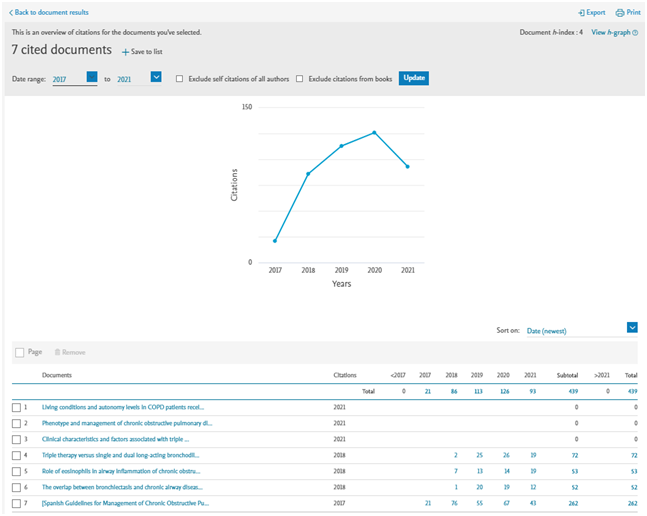The width and height of the screenshot is (647, 516).
Task: Click the View h-graph help icon
Action: 636,32
